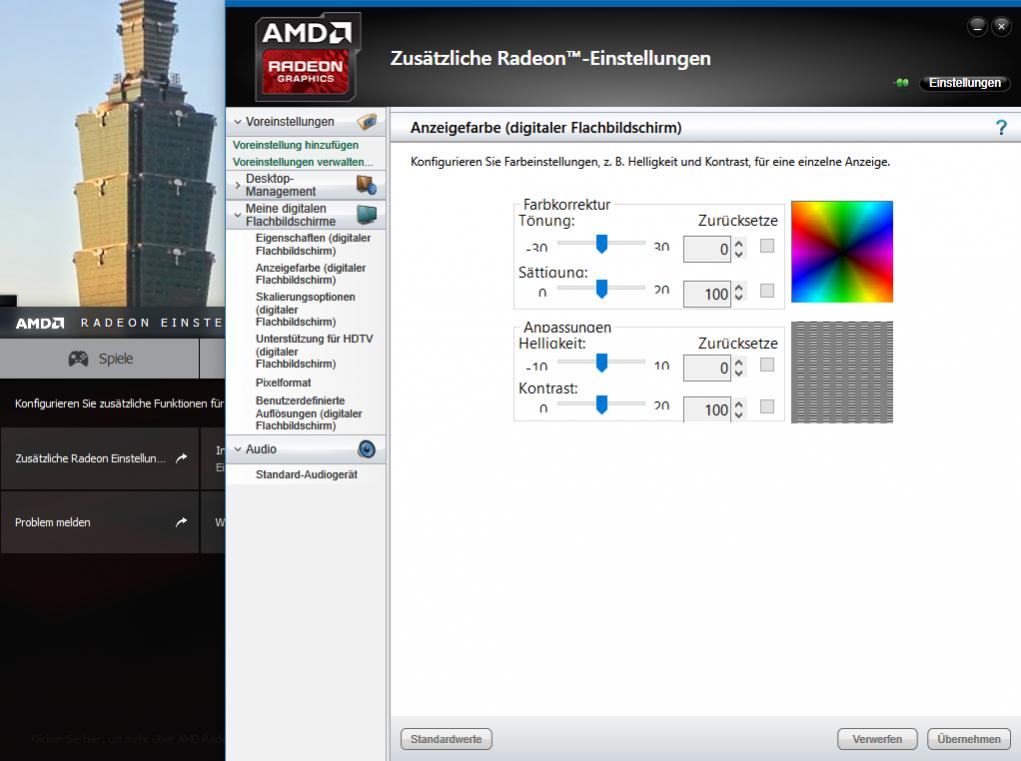Screen dimensions: 1021x761
Task: Click the Kontrast value stepper arrows
Action: tap(738, 409)
